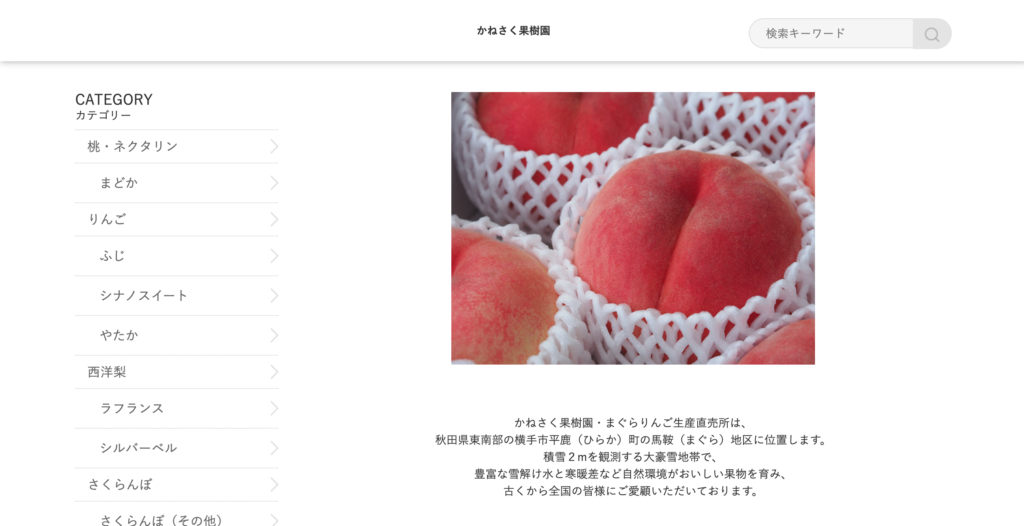Select the シルバーベル subcategory
1024x526 pixels.
pos(176,448)
